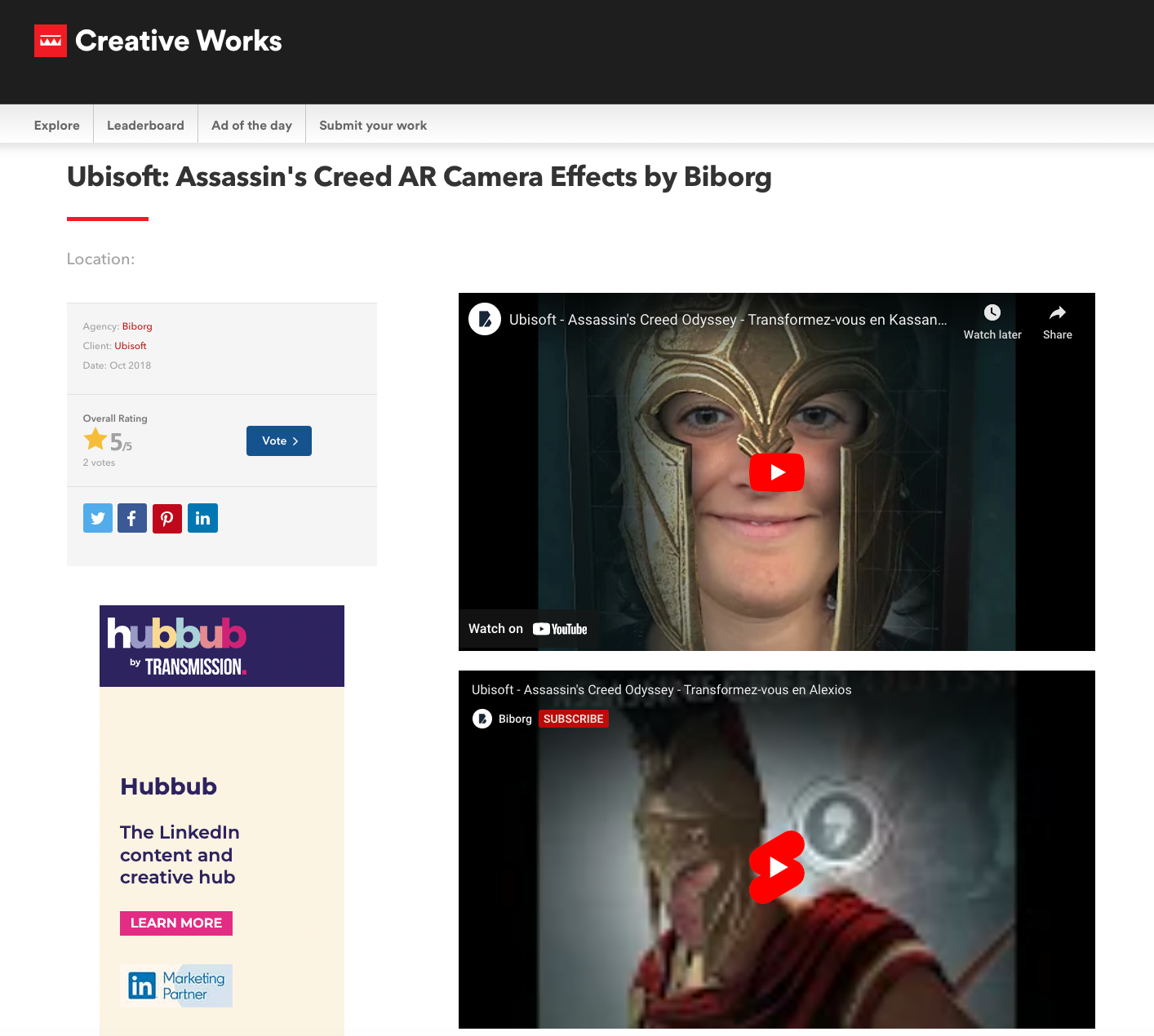
Task: Click the Share arrow on video
Action: (1058, 312)
